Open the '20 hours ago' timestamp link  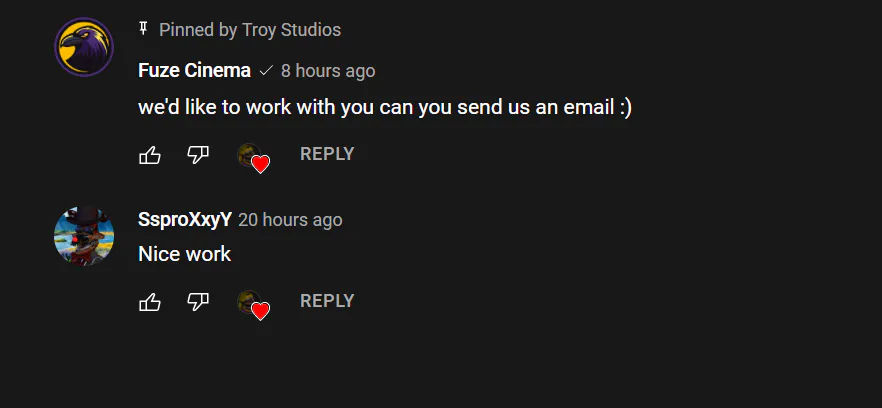[x=290, y=220]
